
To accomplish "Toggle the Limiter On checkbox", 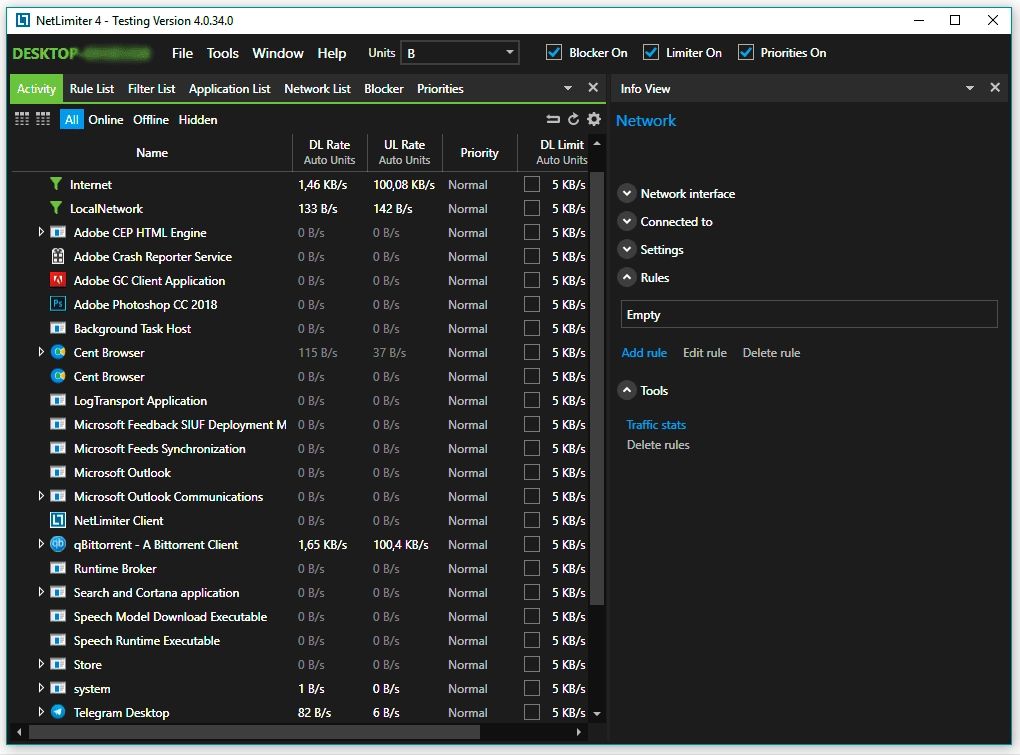I will [x=651, y=53].
